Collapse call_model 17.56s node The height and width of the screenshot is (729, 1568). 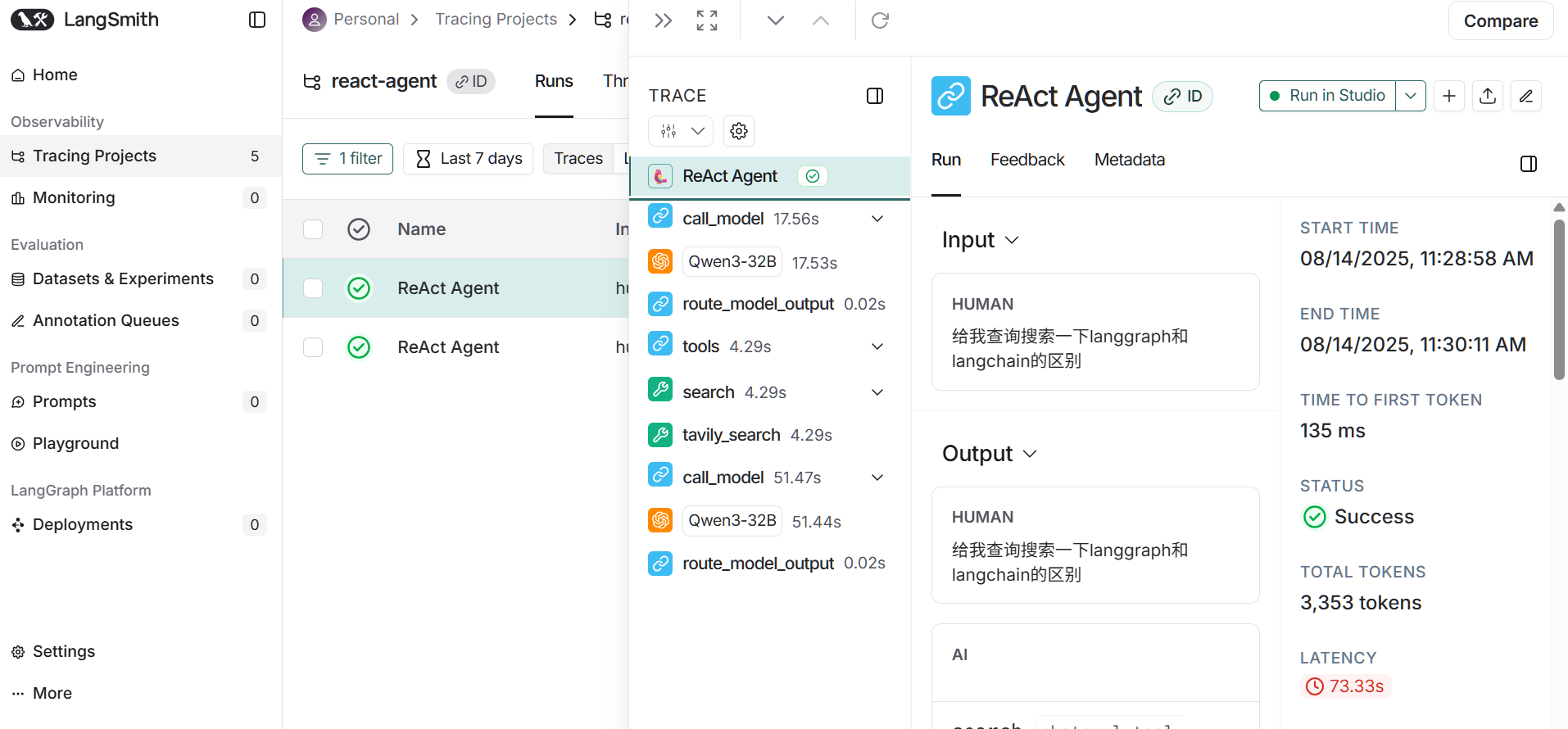[877, 219]
